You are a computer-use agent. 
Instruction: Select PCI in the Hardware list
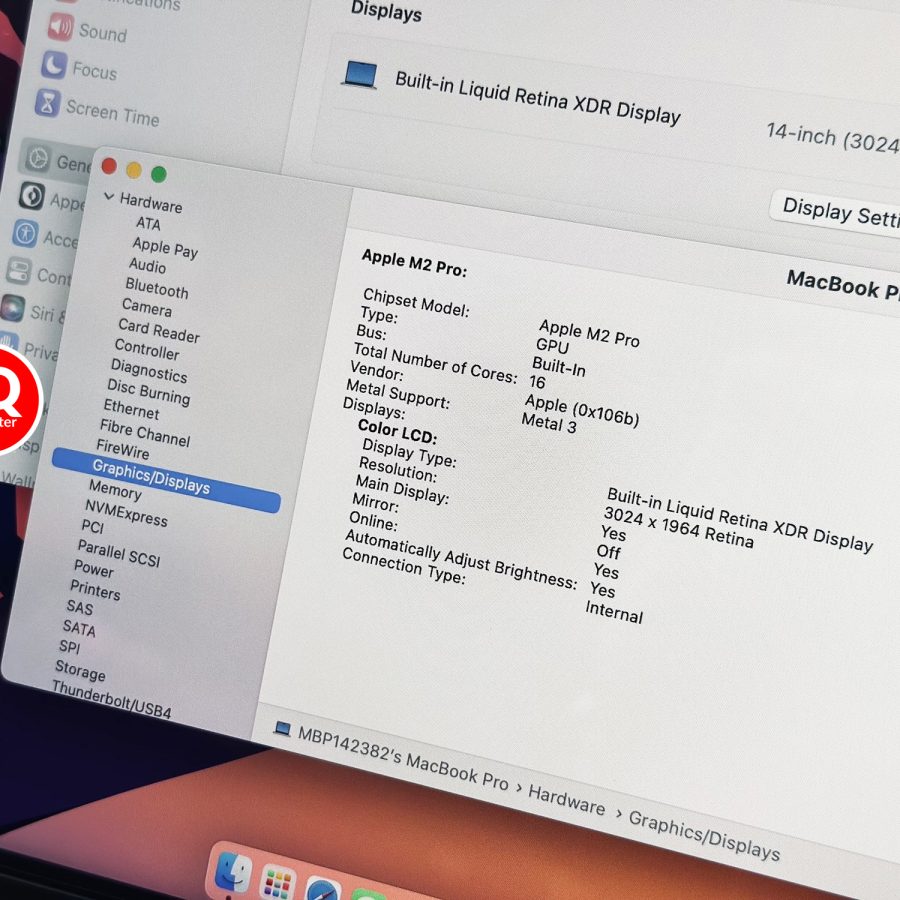(x=92, y=526)
